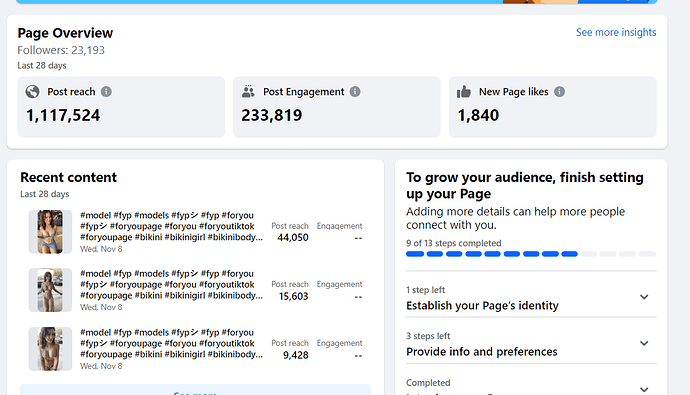Screen dimensions: 690x395
Task: Click the globe icon beside Post reach
Action: pyautogui.click(x=32, y=91)
